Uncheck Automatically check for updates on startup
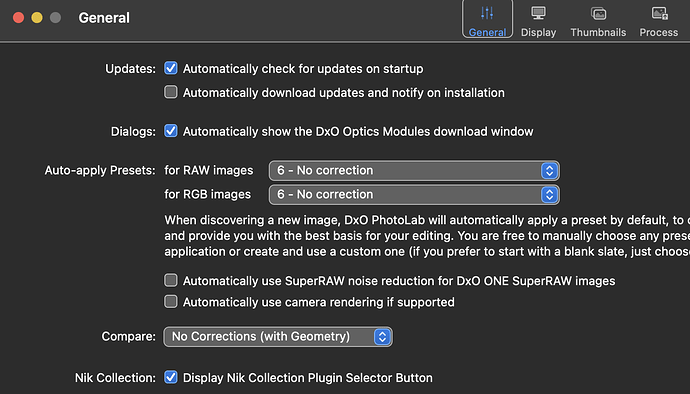The image size is (690, 394). [x=171, y=68]
